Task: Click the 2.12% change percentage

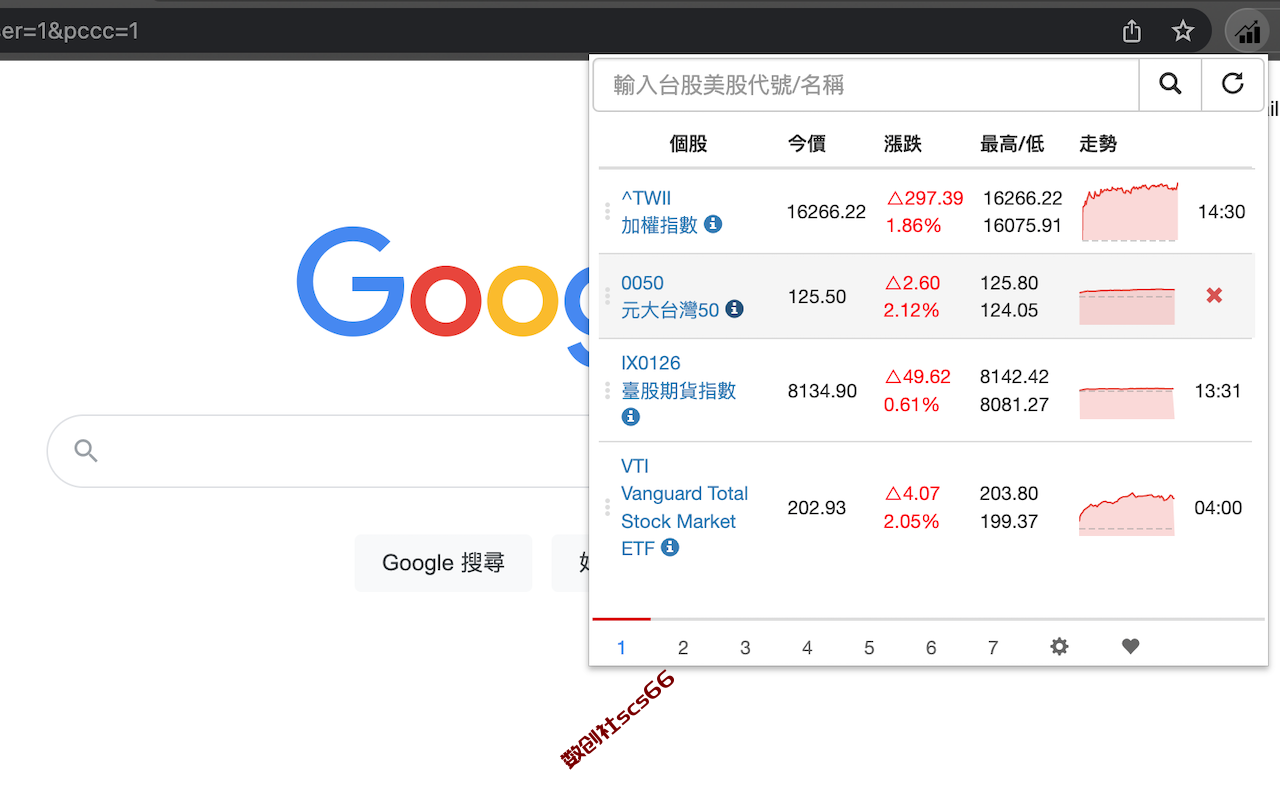Action: (911, 311)
